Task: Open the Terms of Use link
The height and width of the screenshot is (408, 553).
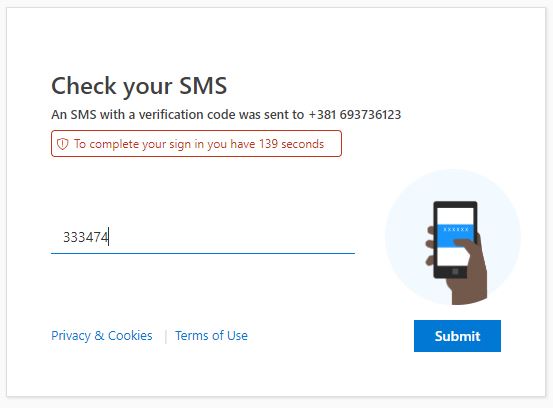Action: 211,335
